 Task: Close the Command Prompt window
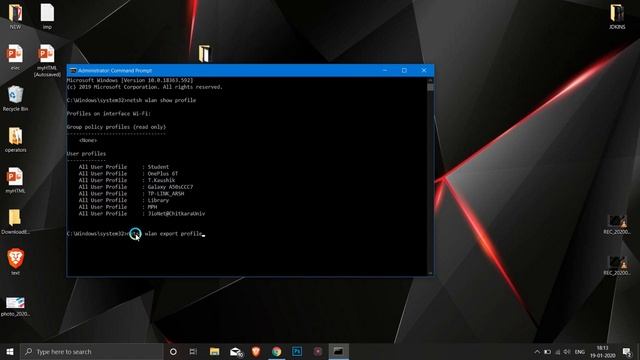point(424,70)
